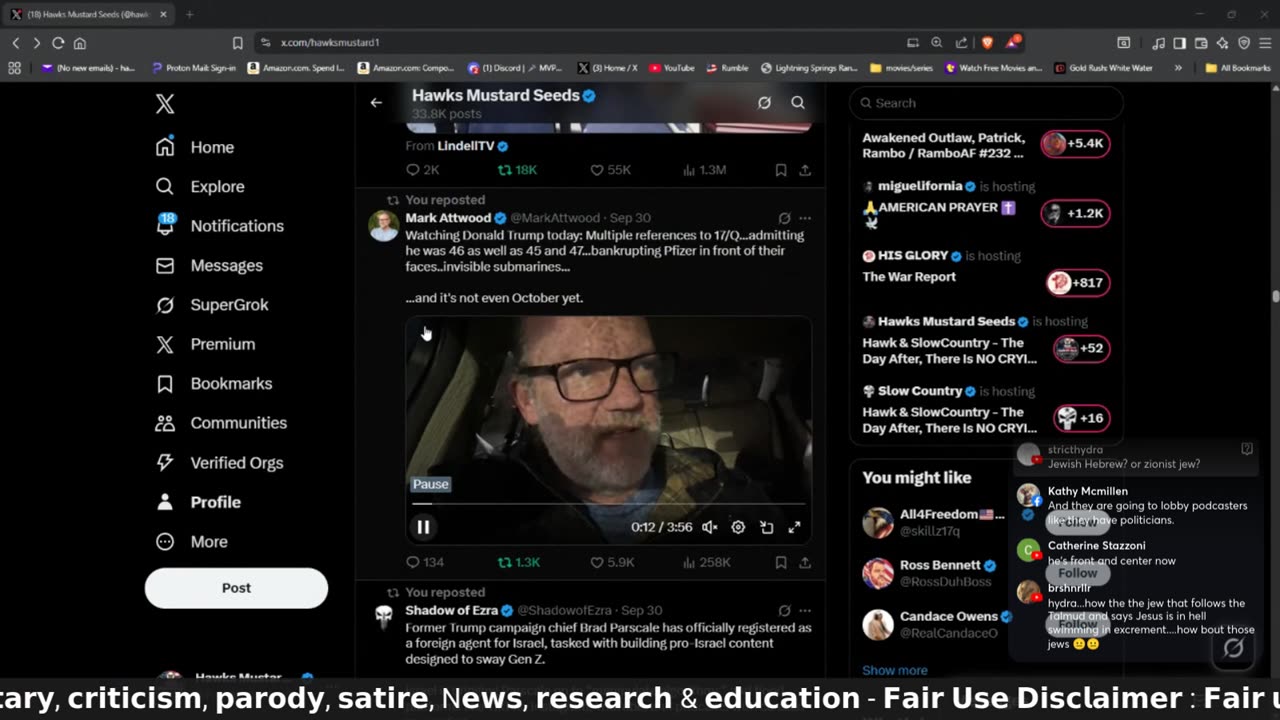Bookmark Mark Attwood's post

[781, 563]
